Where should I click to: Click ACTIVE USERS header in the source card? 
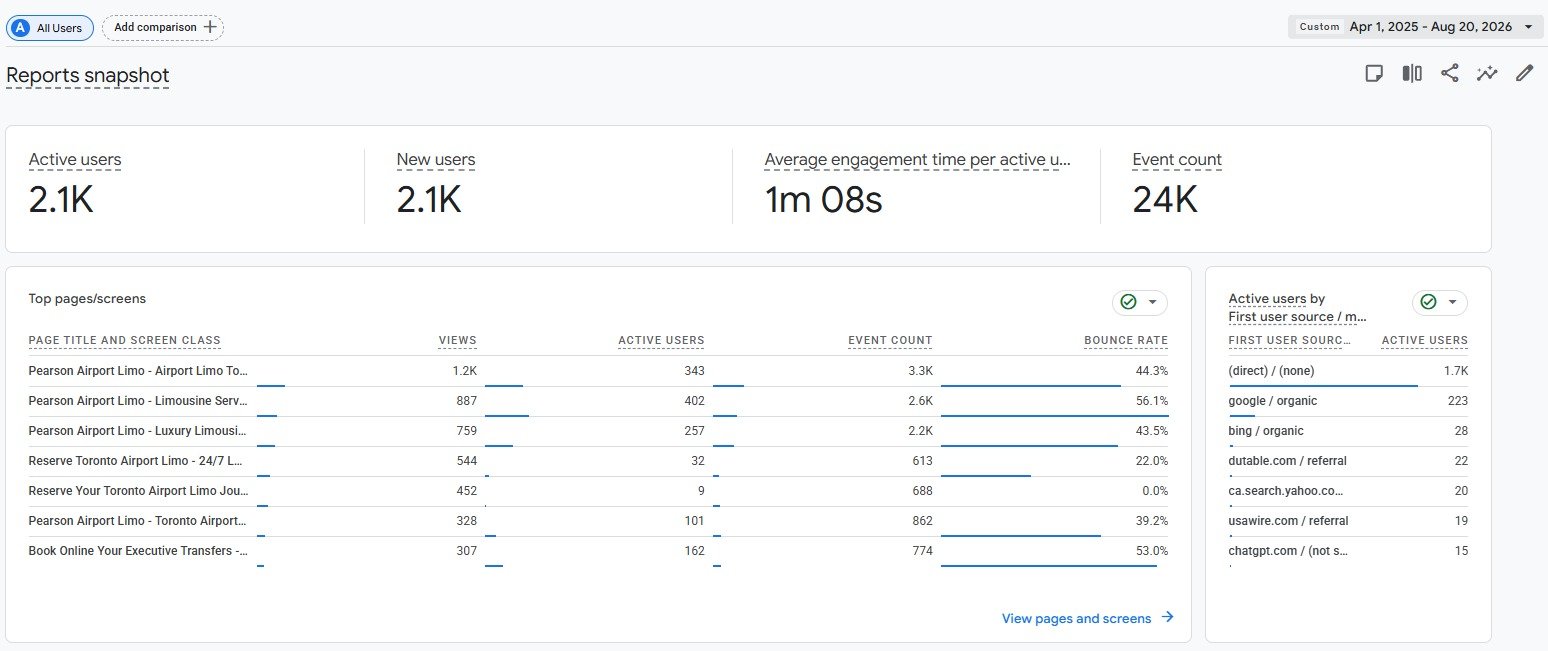(x=1425, y=341)
